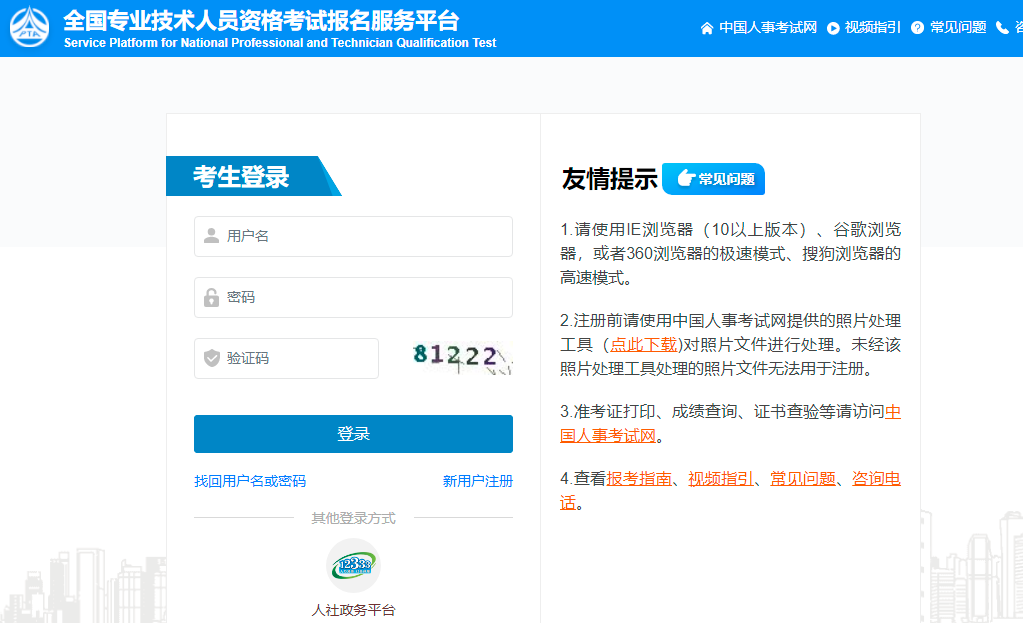Image resolution: width=1023 pixels, height=623 pixels.
Task: Click the 登录 login button
Action: coord(353,433)
